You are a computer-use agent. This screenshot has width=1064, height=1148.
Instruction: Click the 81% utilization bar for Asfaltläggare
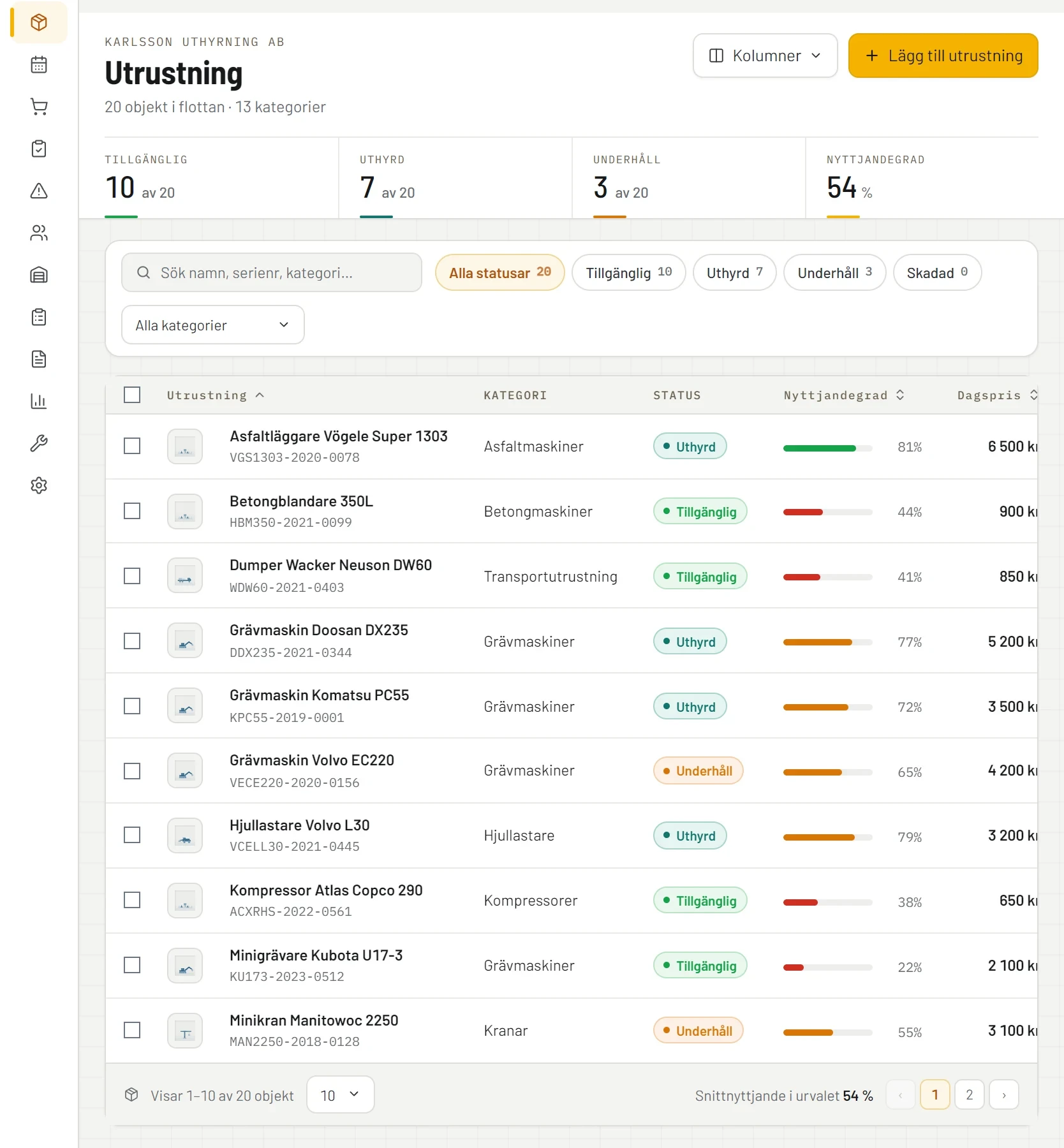click(x=827, y=448)
